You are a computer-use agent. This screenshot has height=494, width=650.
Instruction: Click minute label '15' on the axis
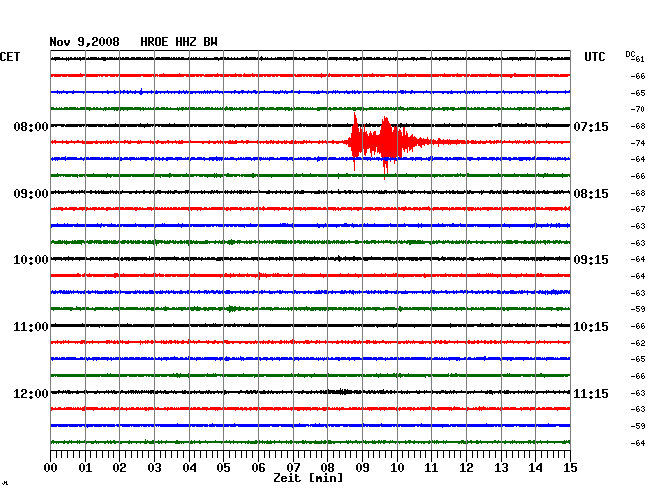point(570,468)
